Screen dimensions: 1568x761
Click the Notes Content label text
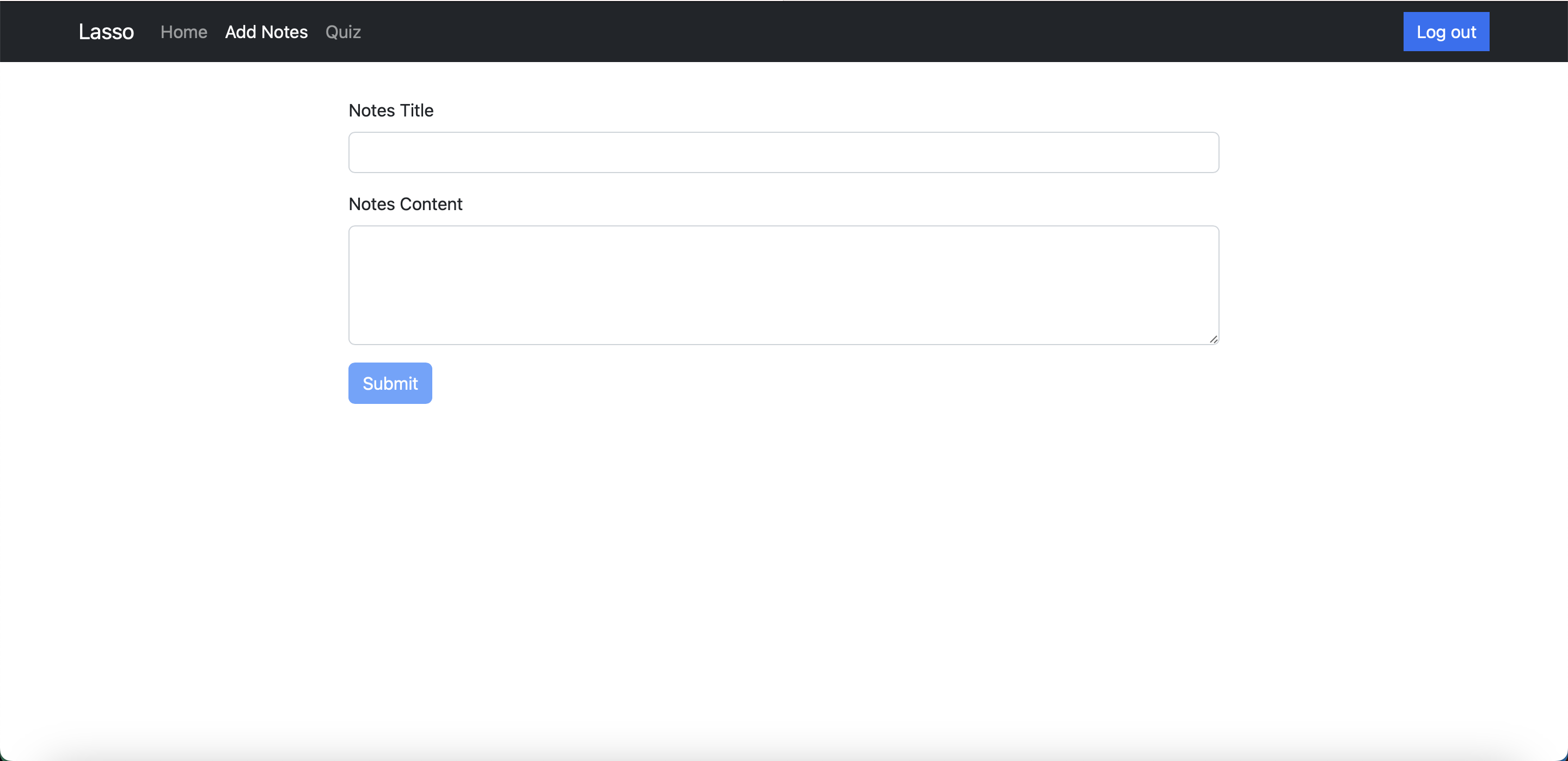[405, 204]
